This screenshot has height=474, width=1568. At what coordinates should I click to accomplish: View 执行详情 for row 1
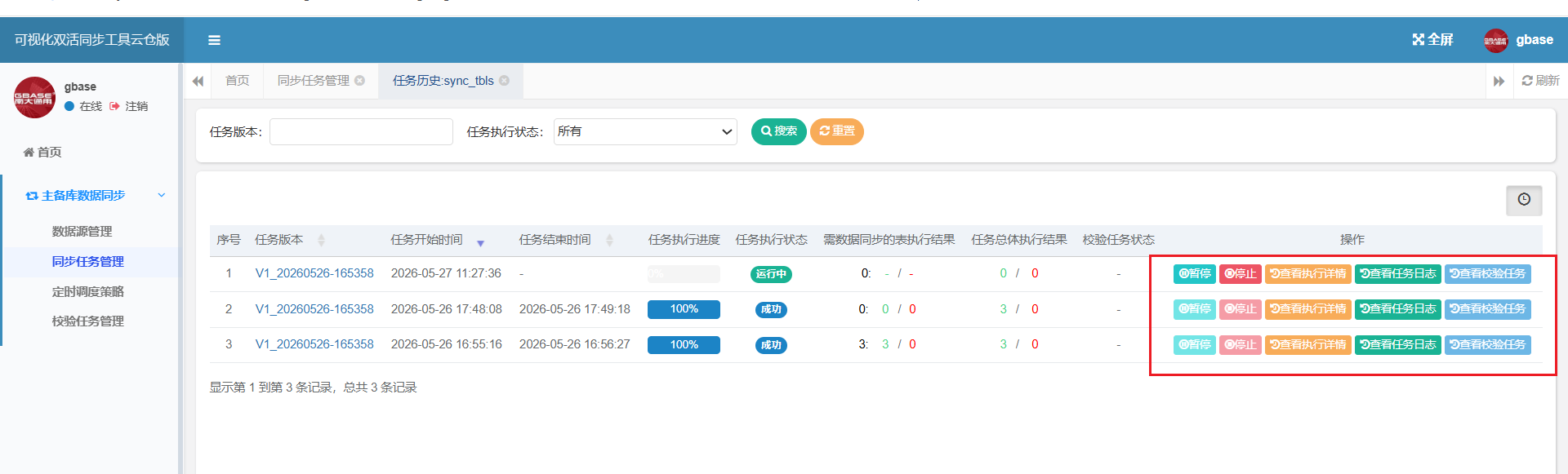1308,274
